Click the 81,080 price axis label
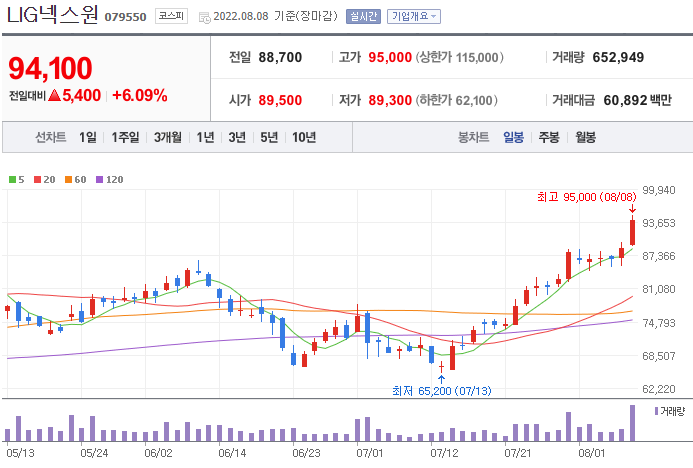This screenshot has height=468, width=693. [x=659, y=289]
